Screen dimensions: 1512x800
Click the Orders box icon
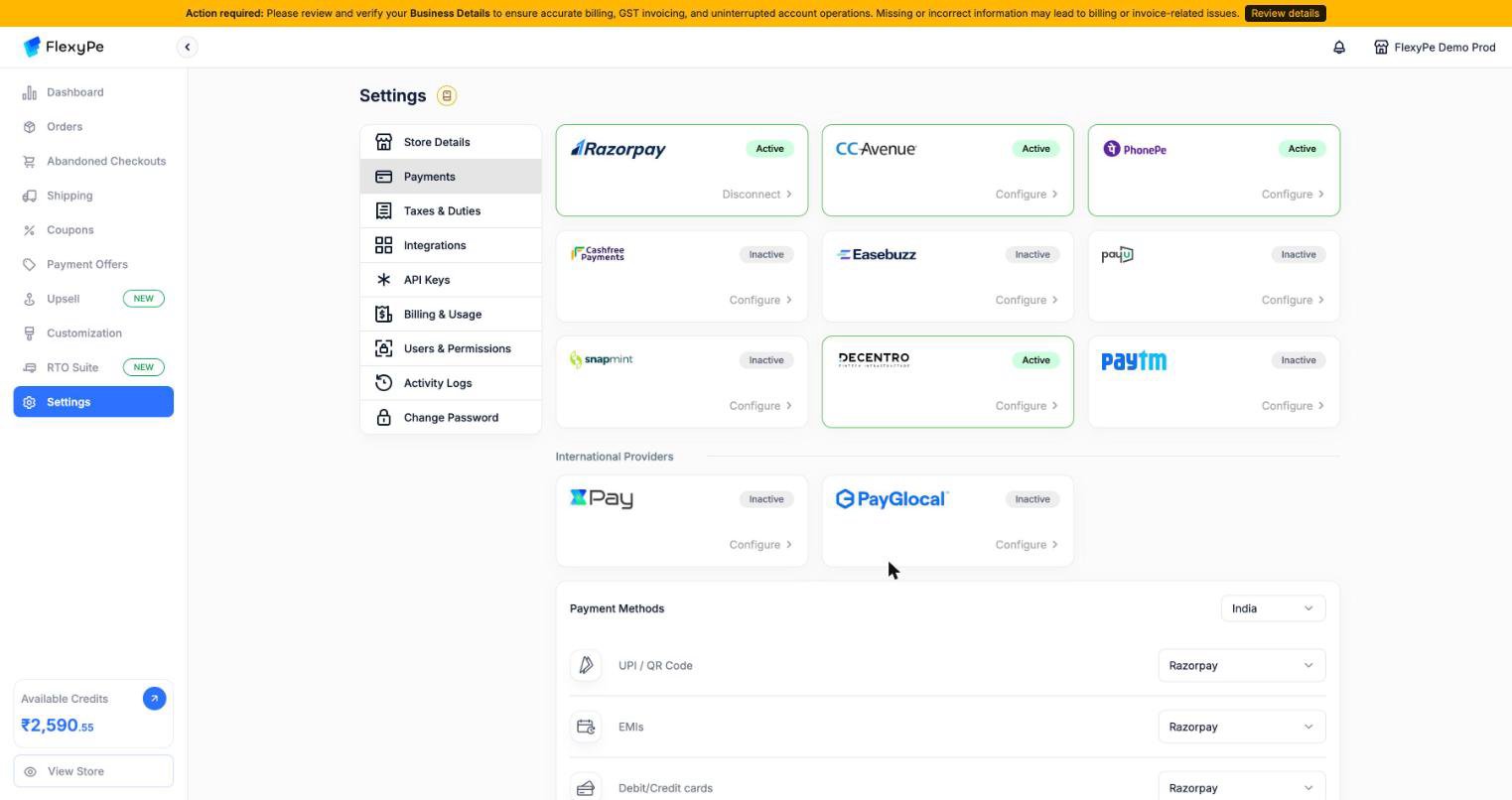(30, 127)
